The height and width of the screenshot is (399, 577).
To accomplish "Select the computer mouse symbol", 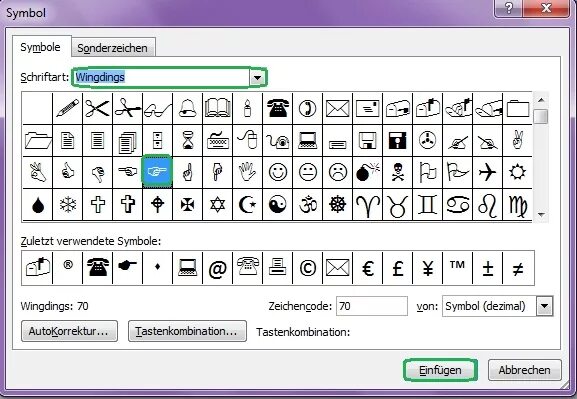I will tap(247, 140).
